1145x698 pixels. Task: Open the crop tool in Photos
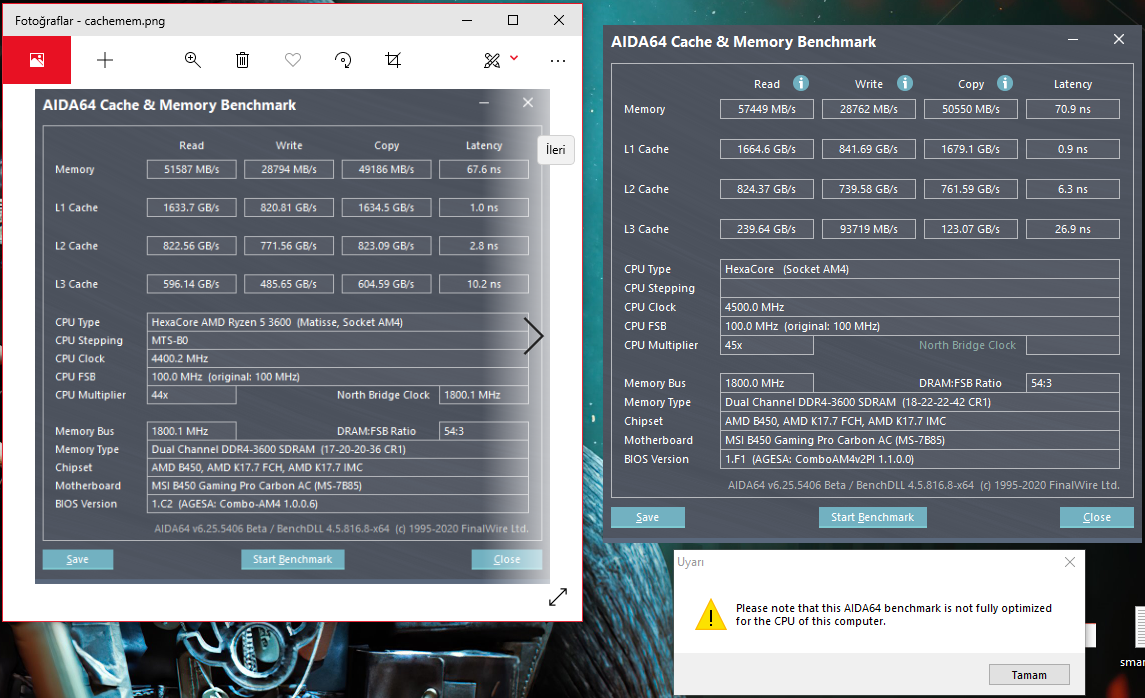pos(393,60)
